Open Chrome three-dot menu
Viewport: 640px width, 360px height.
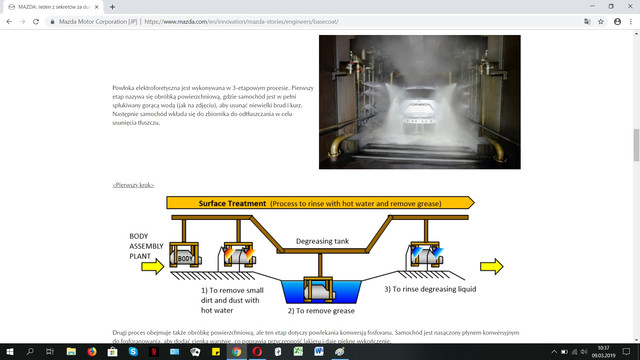pos(631,22)
